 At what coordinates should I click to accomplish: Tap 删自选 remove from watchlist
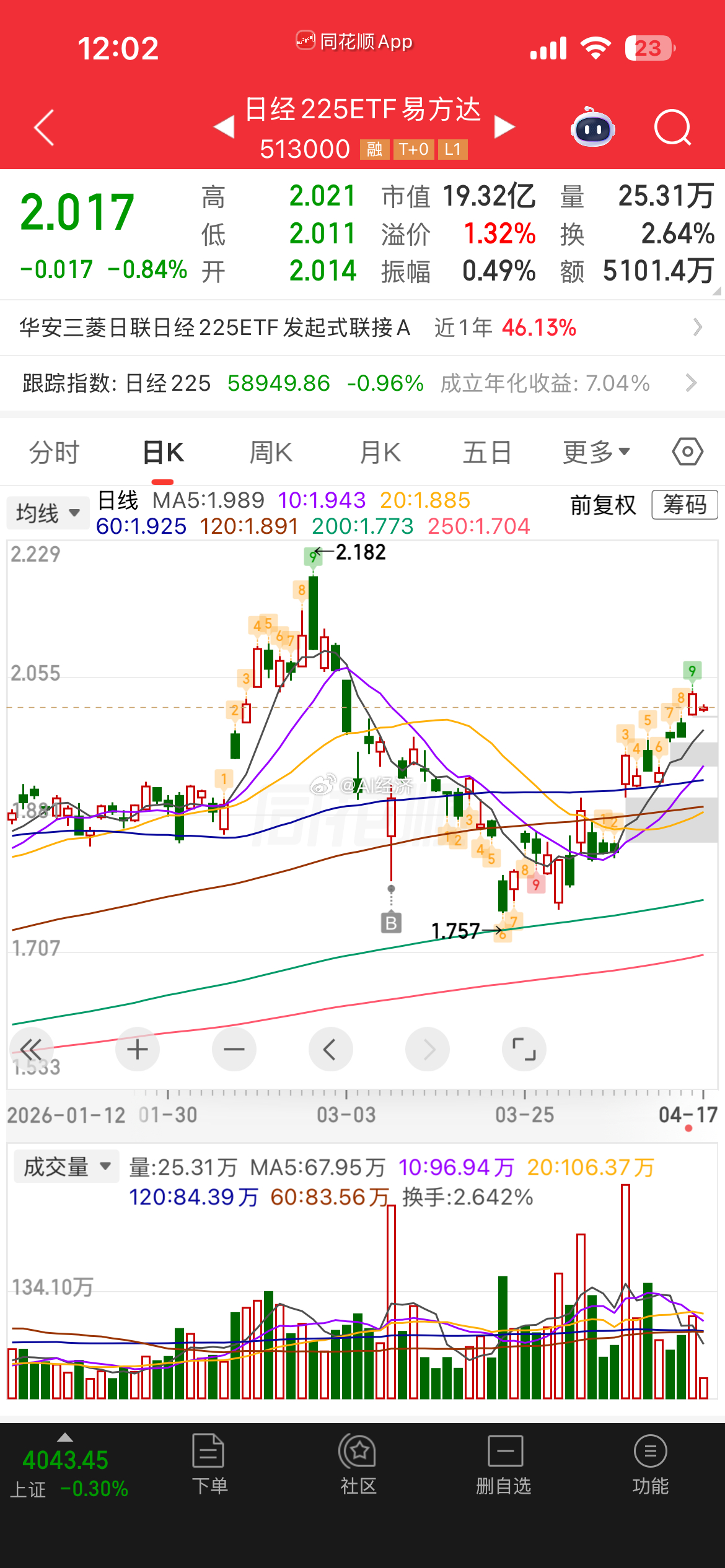pos(504,1464)
